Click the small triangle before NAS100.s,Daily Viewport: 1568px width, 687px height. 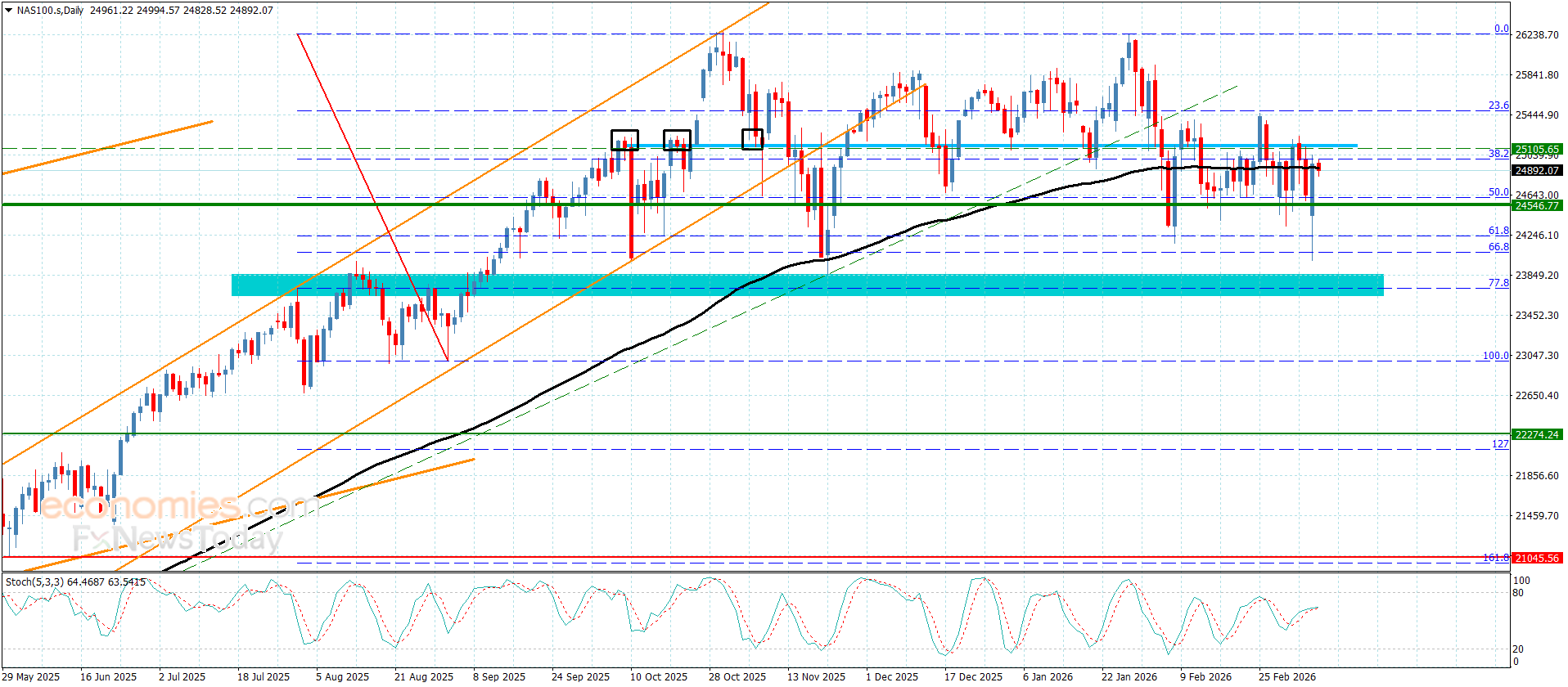pyautogui.click(x=9, y=11)
